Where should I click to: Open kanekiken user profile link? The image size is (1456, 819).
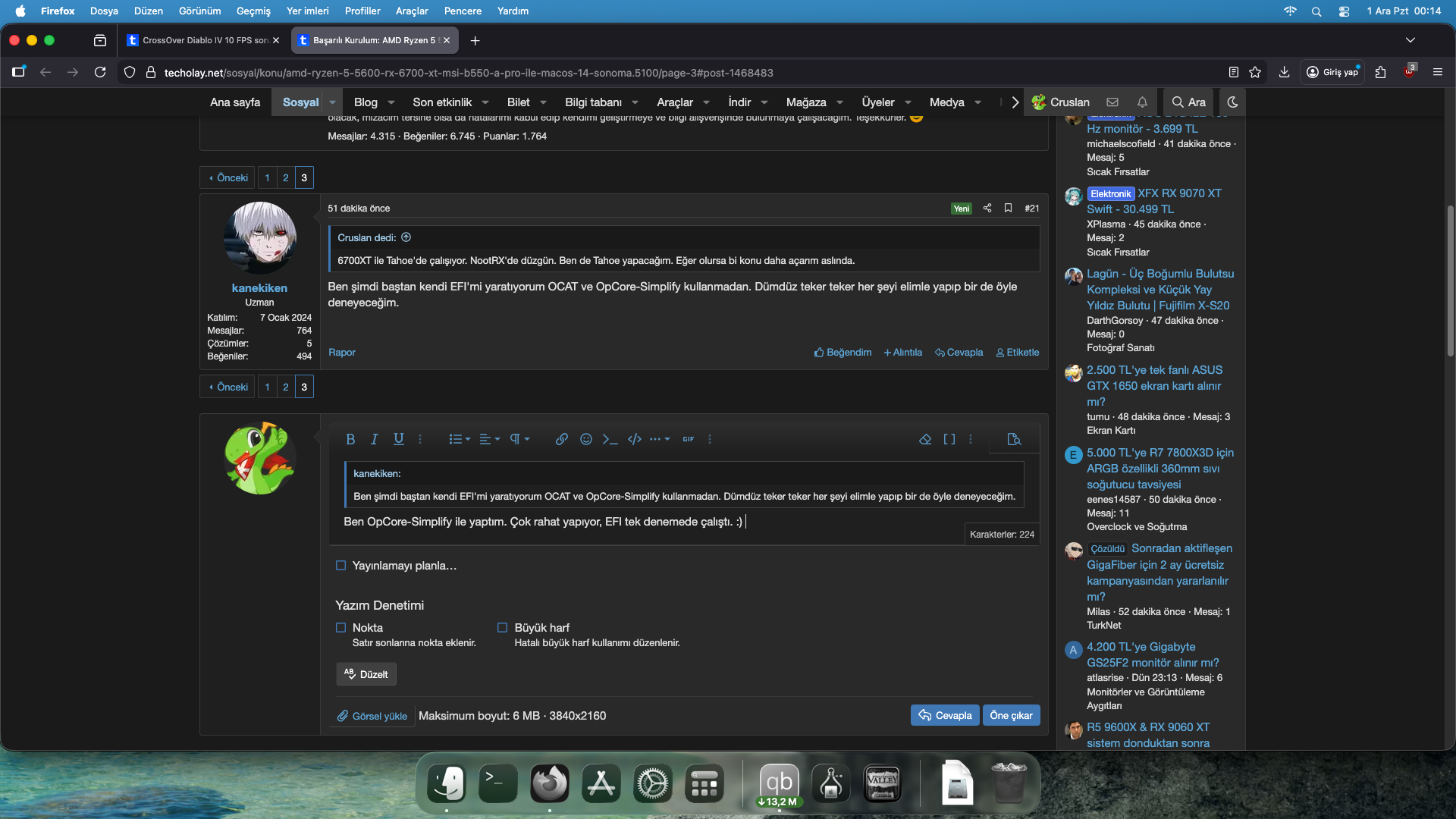[259, 287]
